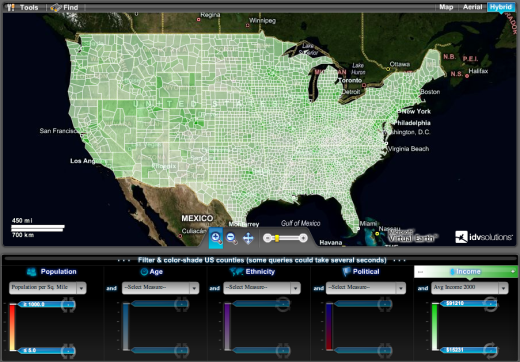Reset Ethnicity lower bound refresh icon
The width and height of the screenshot is (520, 362).
coord(283,350)
